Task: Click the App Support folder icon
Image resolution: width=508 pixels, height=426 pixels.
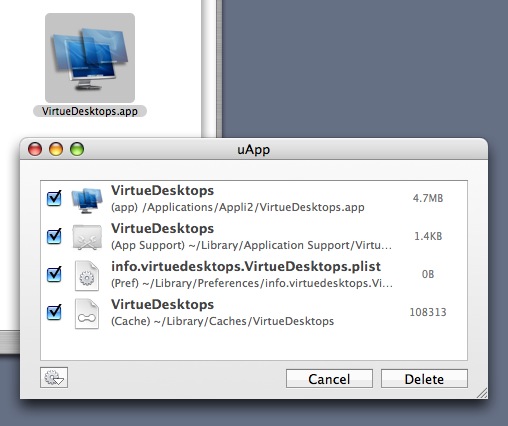Action: click(87, 237)
